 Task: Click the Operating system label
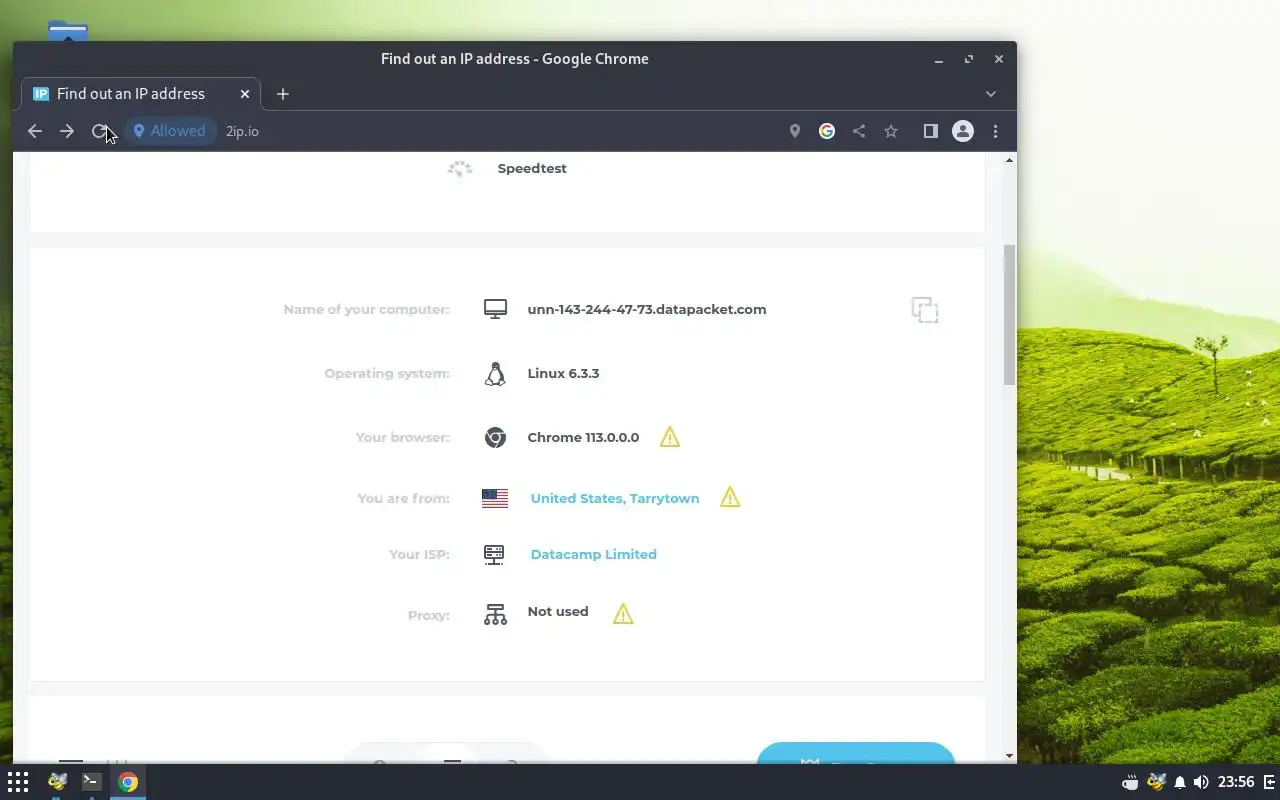point(387,373)
